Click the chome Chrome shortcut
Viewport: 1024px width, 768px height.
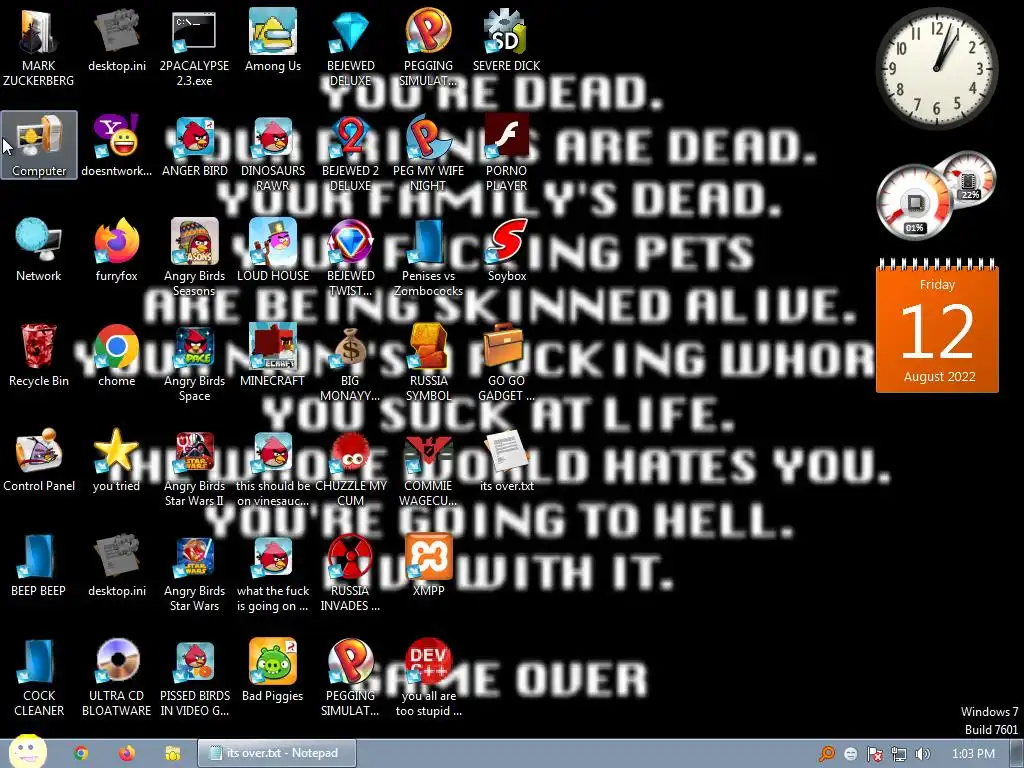click(x=116, y=355)
